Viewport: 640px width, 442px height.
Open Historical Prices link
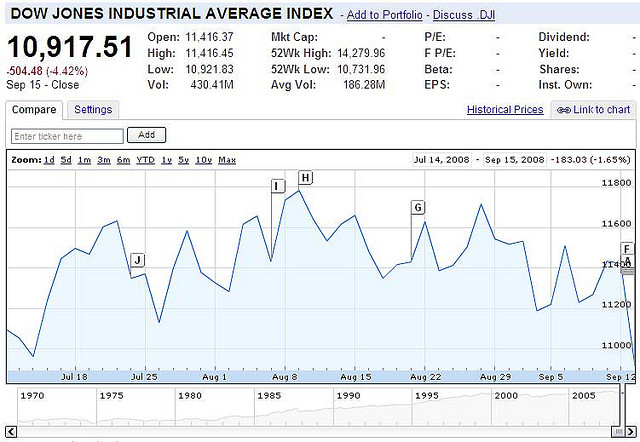click(505, 110)
